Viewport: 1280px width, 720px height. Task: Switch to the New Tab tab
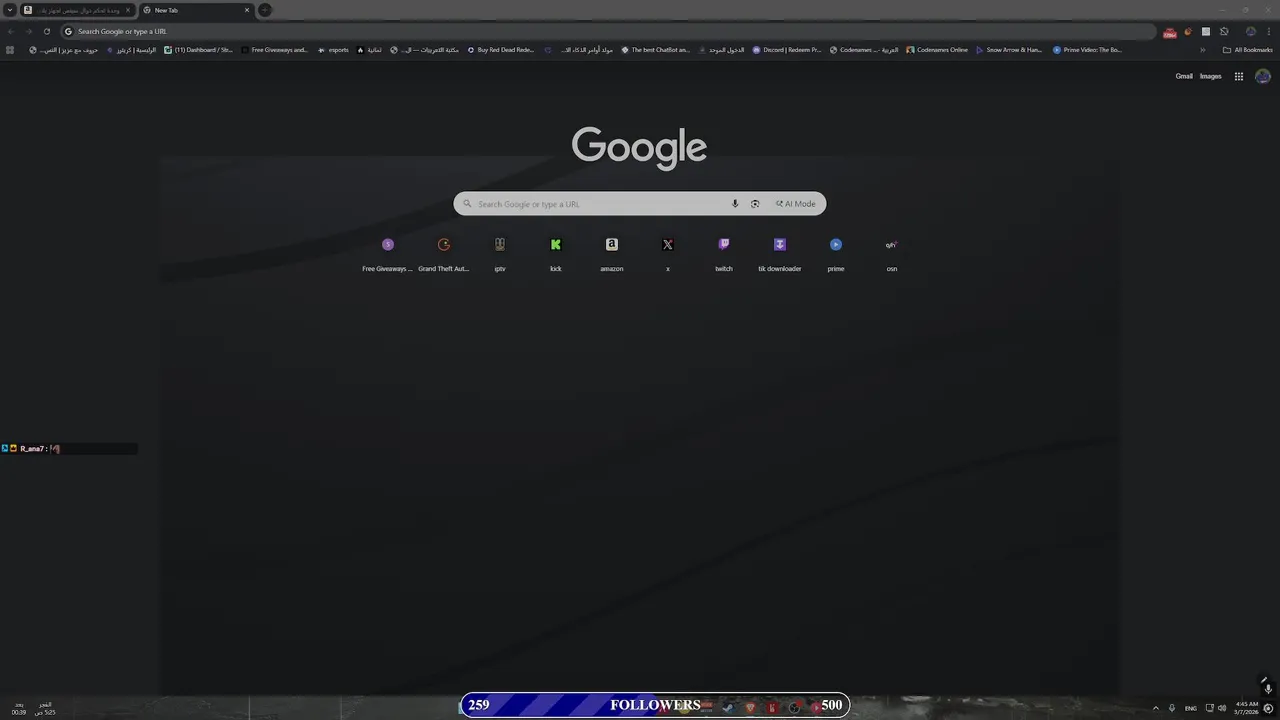pyautogui.click(x=195, y=10)
